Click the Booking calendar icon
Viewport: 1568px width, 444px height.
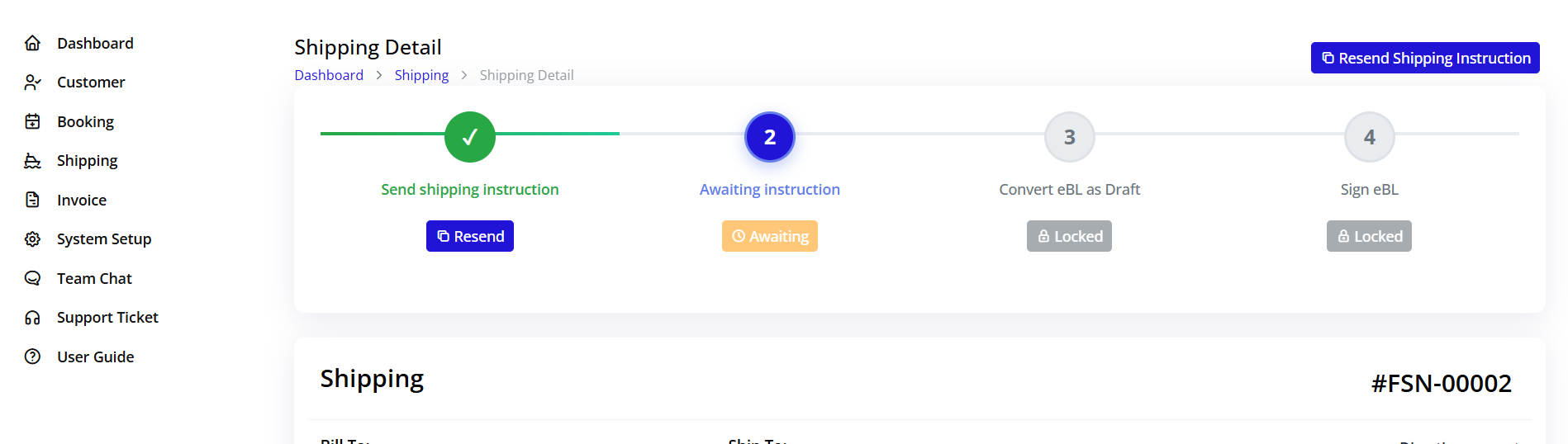[33, 122]
